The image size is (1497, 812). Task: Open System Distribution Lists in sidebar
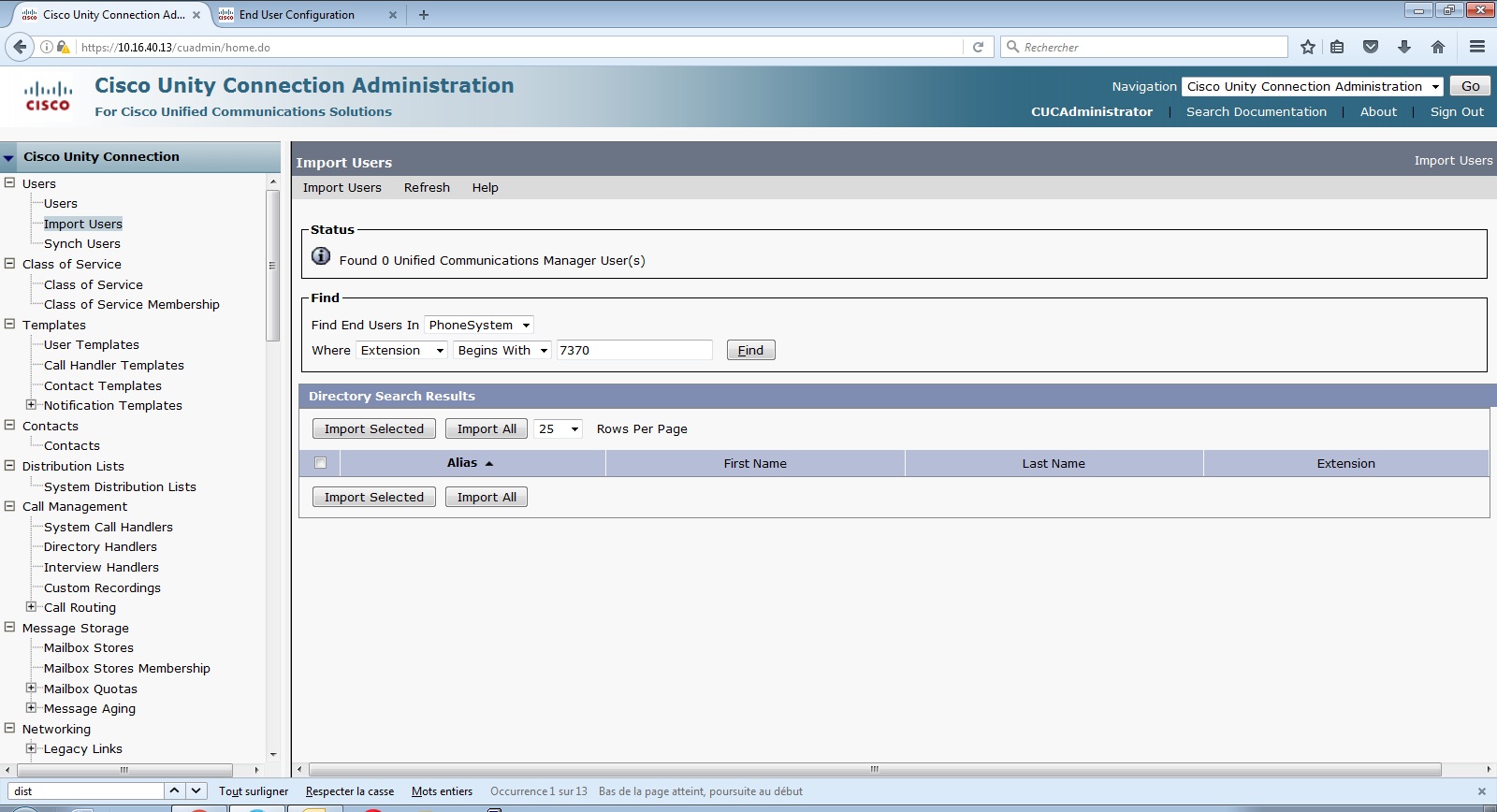(x=120, y=486)
